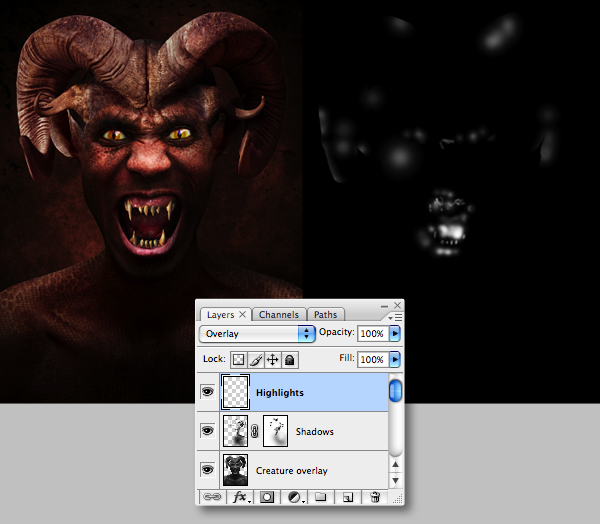The image size is (600, 524).
Task: Lock image pixels brush icon
Action: point(256,360)
